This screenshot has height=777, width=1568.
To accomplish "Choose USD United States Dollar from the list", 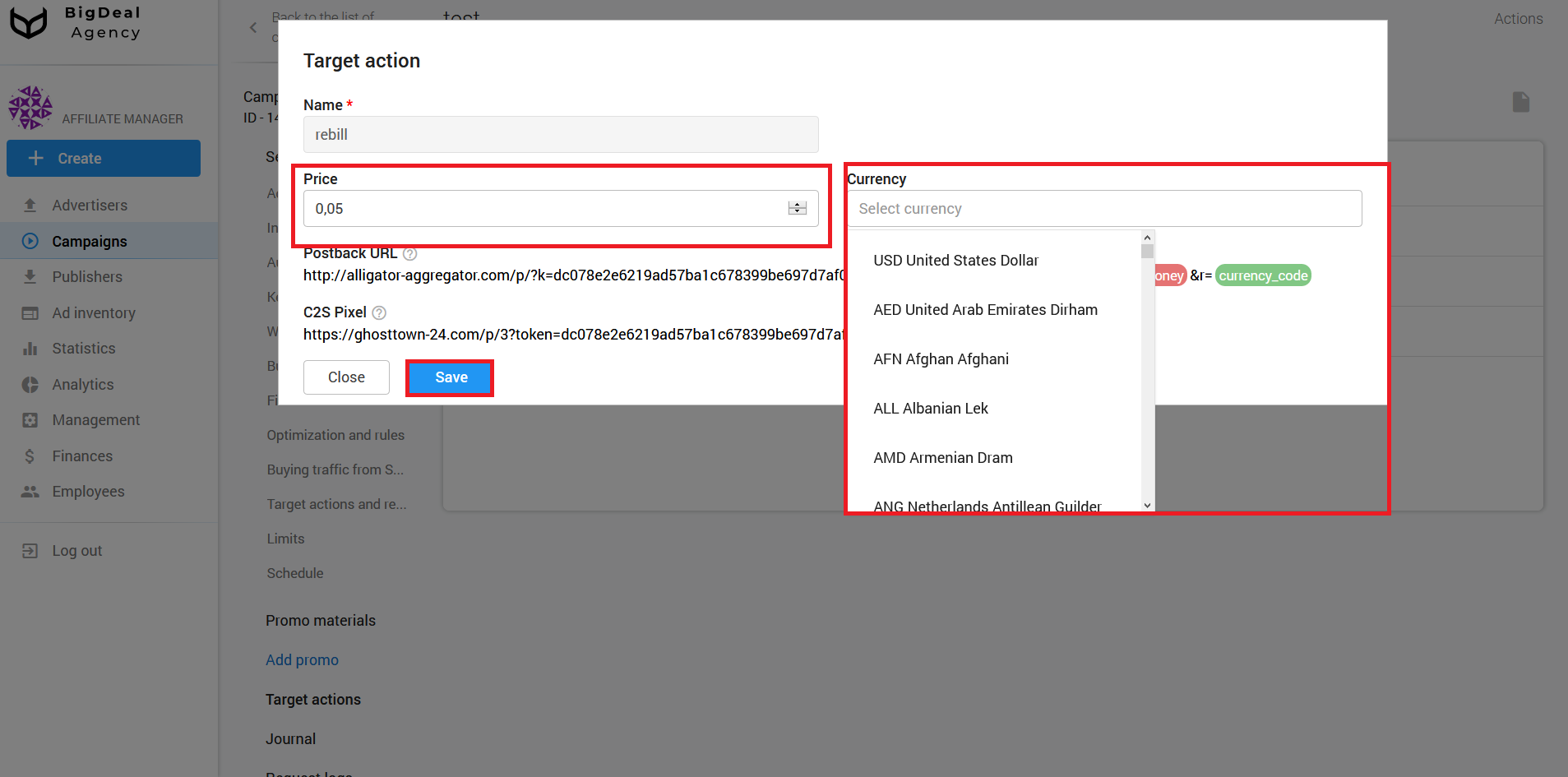I will pos(955,260).
